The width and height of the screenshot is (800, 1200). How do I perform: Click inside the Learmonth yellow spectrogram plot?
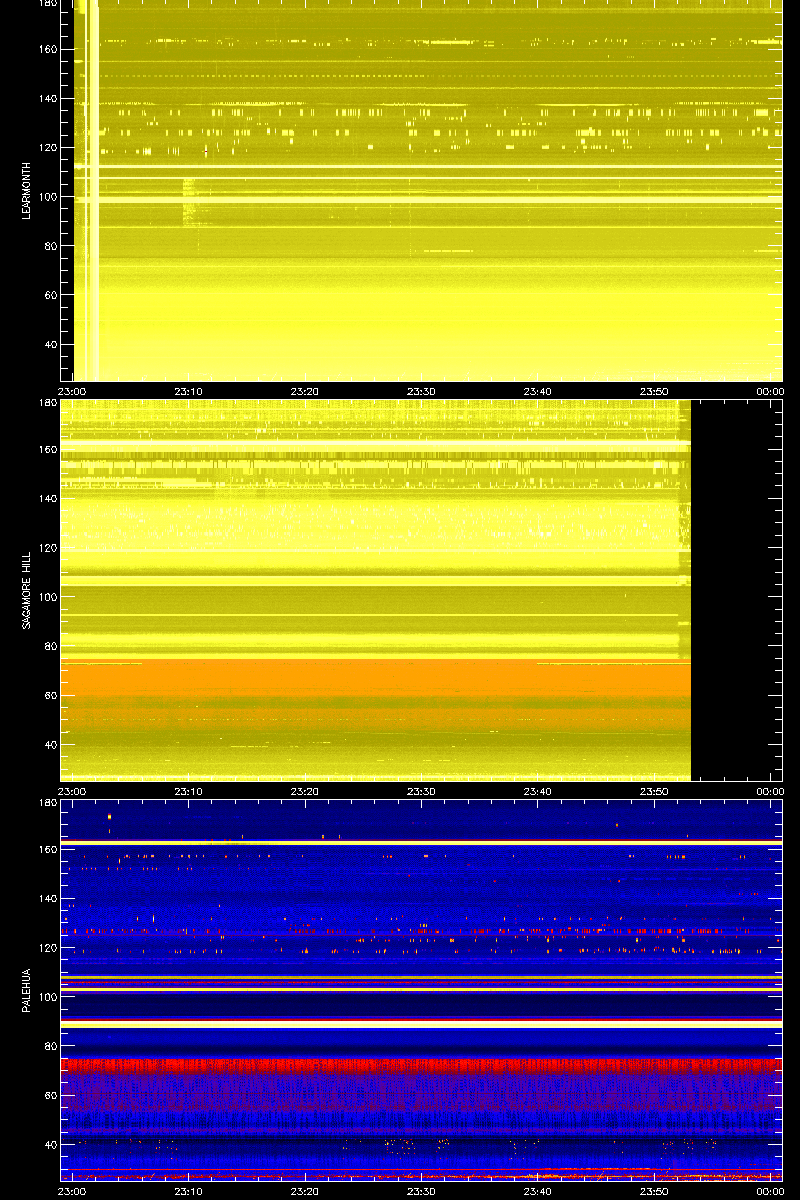coord(421,190)
